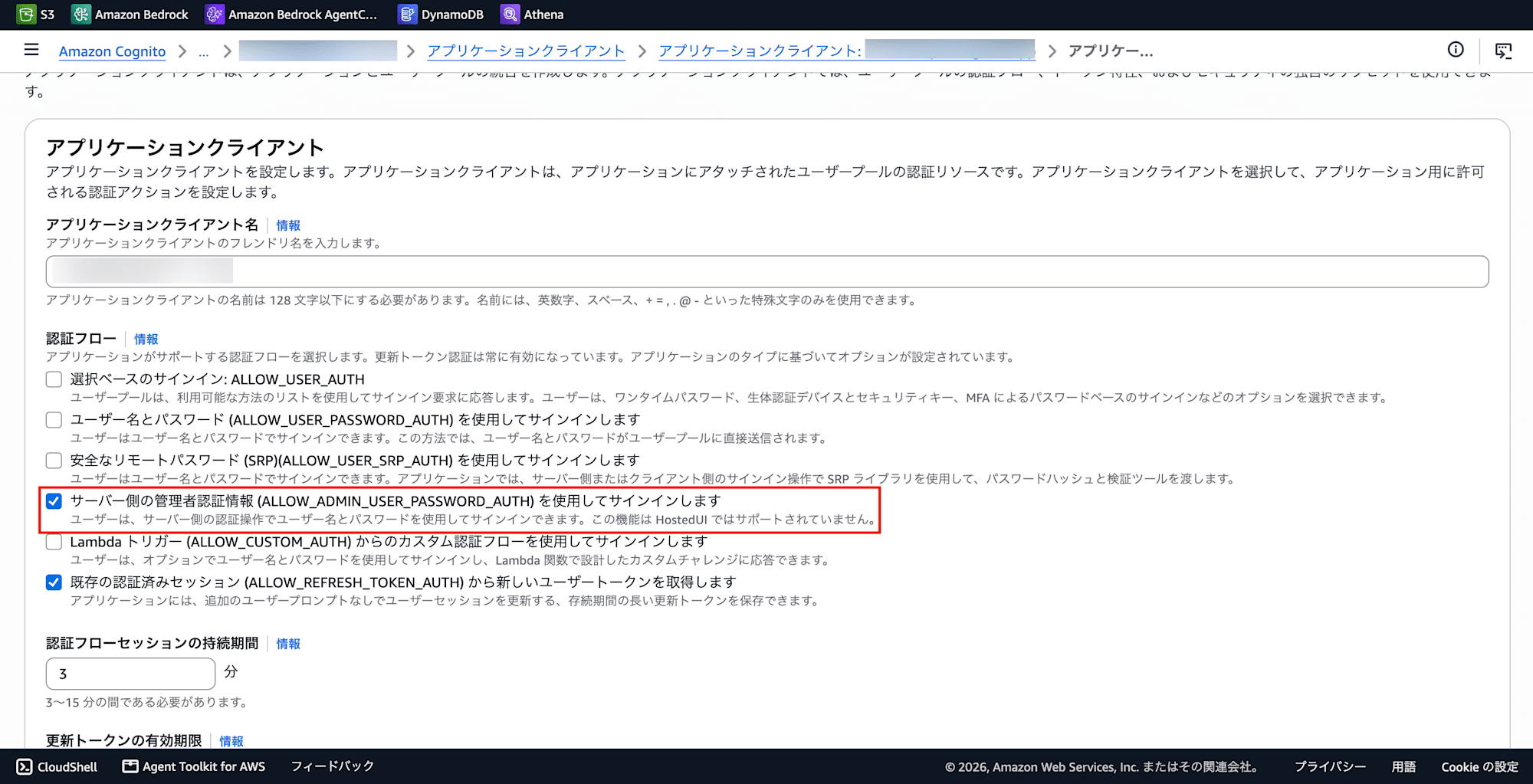Screen dimensions: 1533x784
Task: Open 情報 link beside 認証フロー
Action: (x=146, y=339)
